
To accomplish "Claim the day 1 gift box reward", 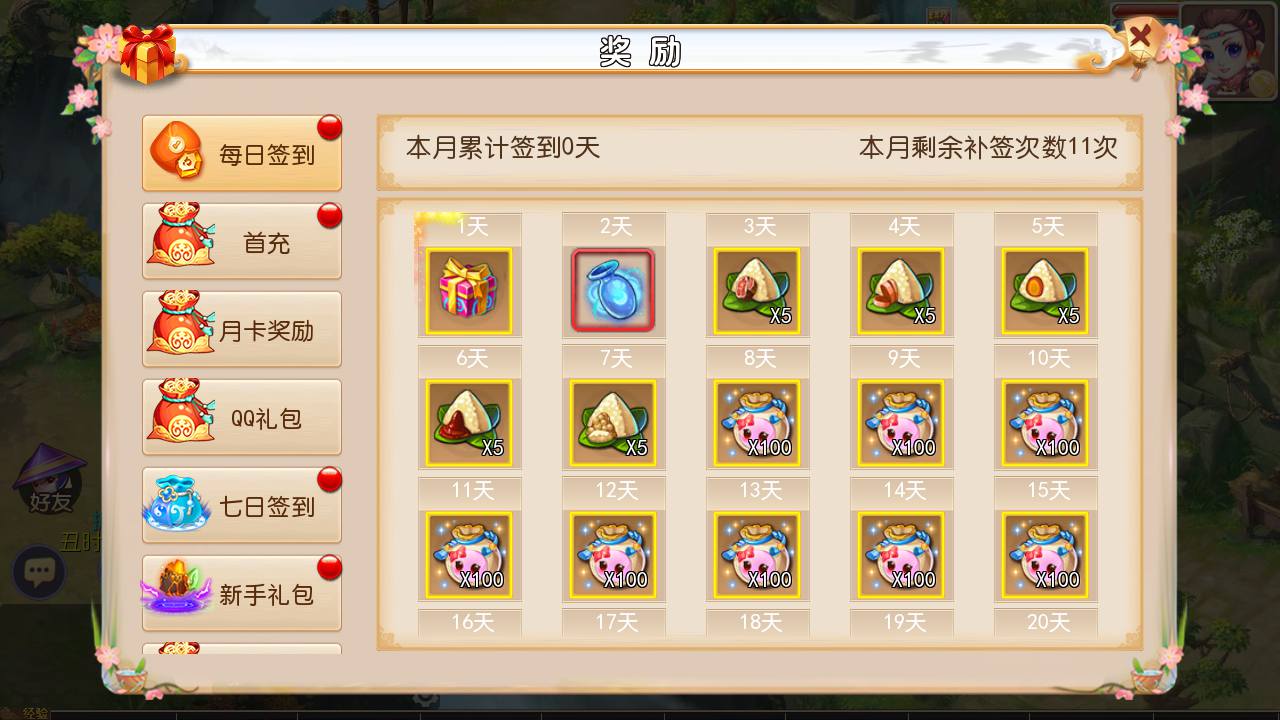I will (469, 291).
